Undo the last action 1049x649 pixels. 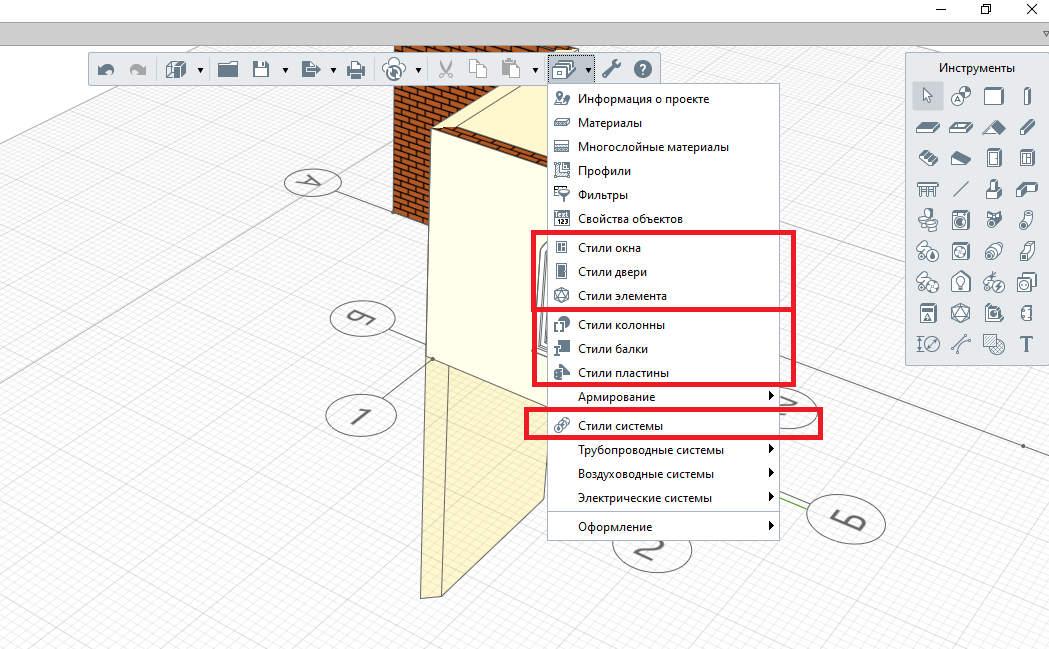[x=106, y=70]
